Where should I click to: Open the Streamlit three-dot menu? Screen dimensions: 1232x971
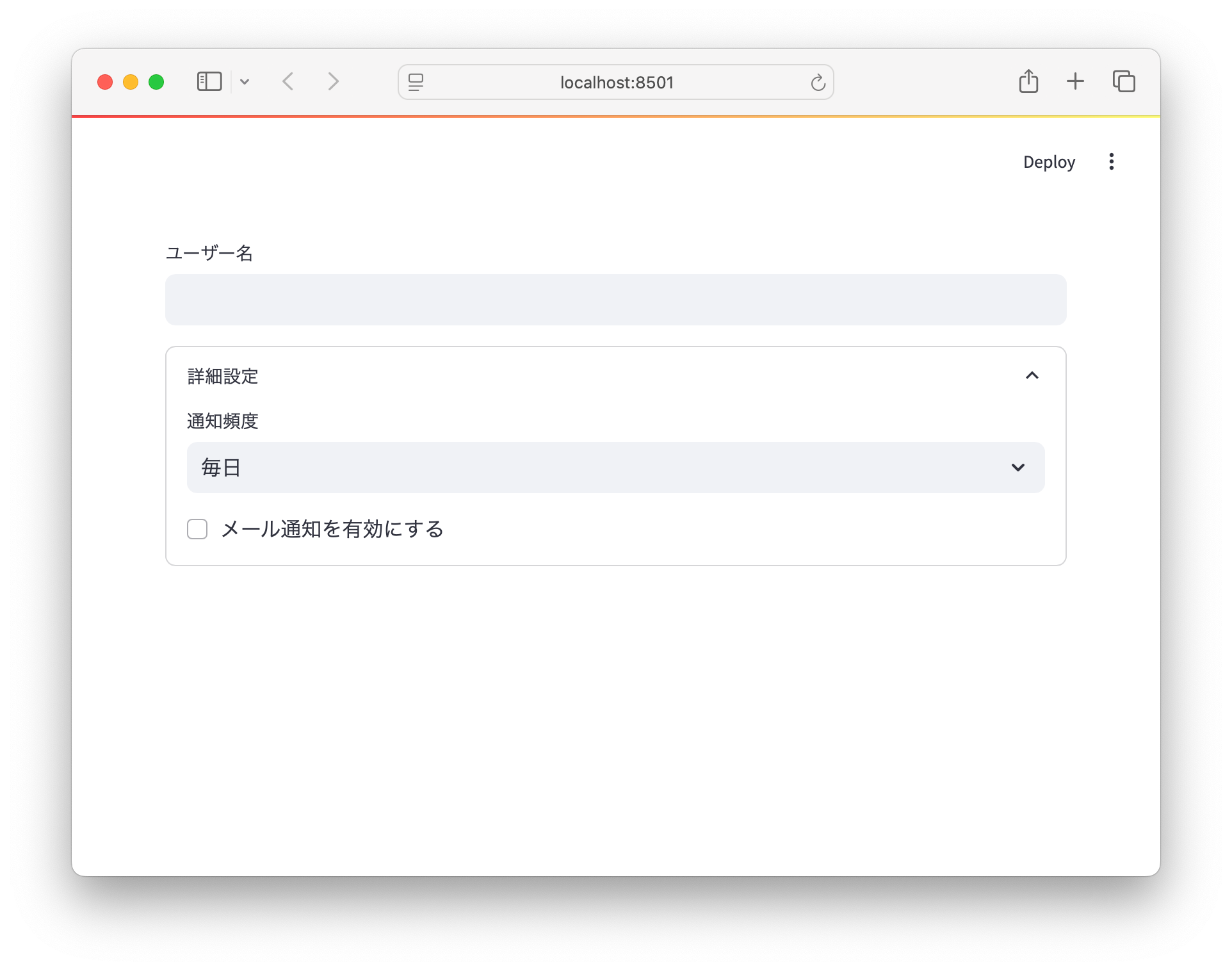(1111, 161)
